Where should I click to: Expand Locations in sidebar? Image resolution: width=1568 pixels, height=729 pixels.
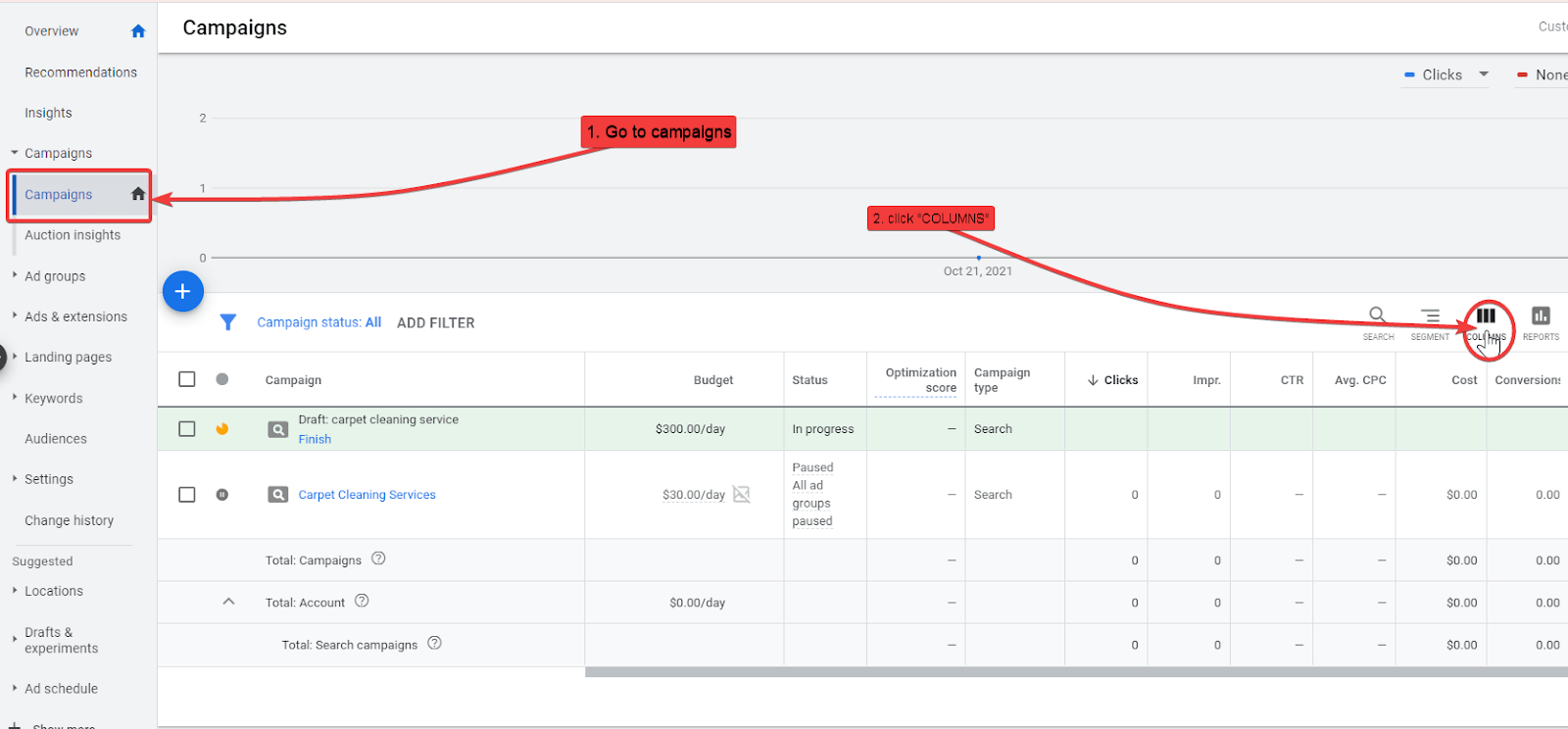[15, 590]
